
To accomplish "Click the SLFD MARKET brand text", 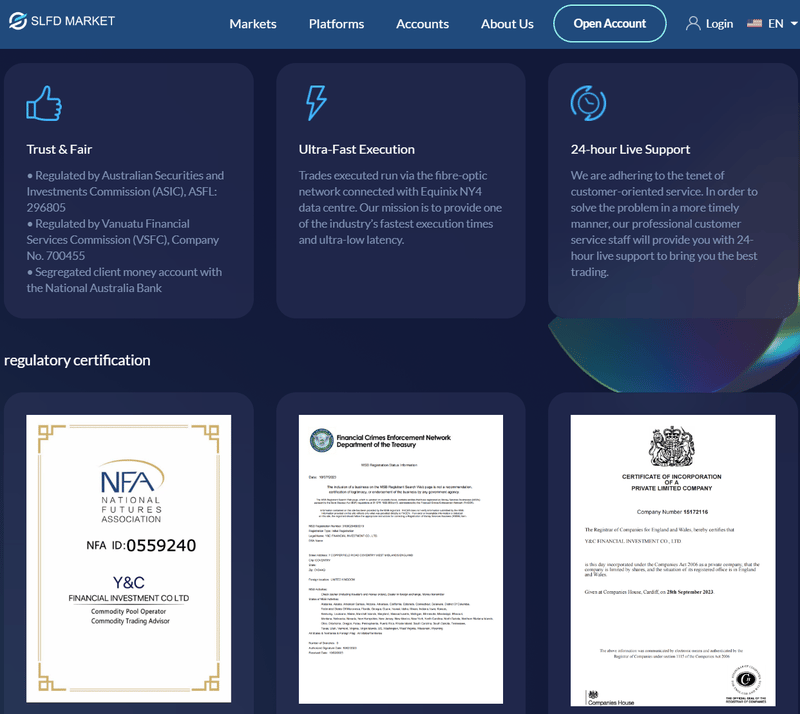I will coord(73,21).
